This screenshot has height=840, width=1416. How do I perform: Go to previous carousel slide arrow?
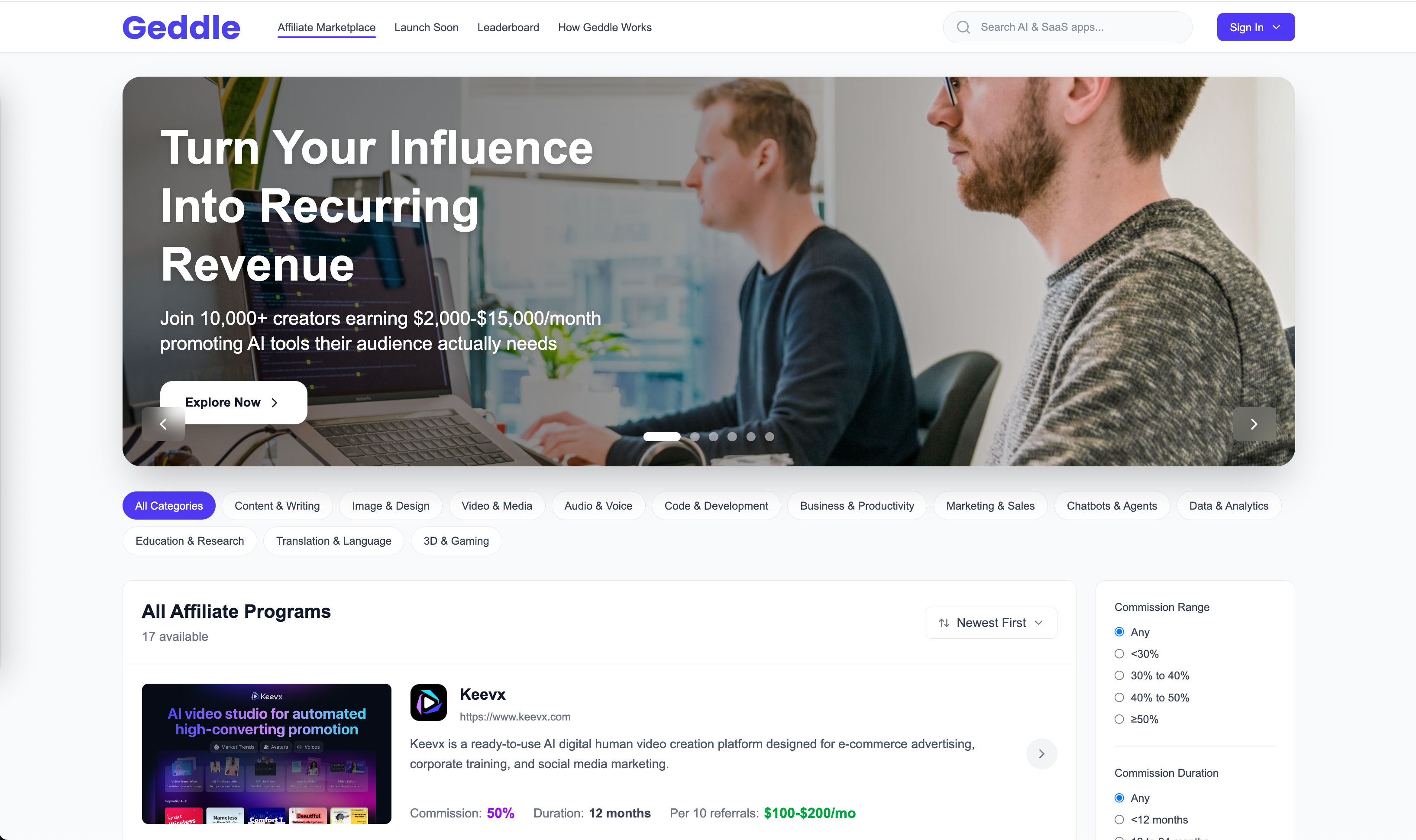tap(163, 424)
